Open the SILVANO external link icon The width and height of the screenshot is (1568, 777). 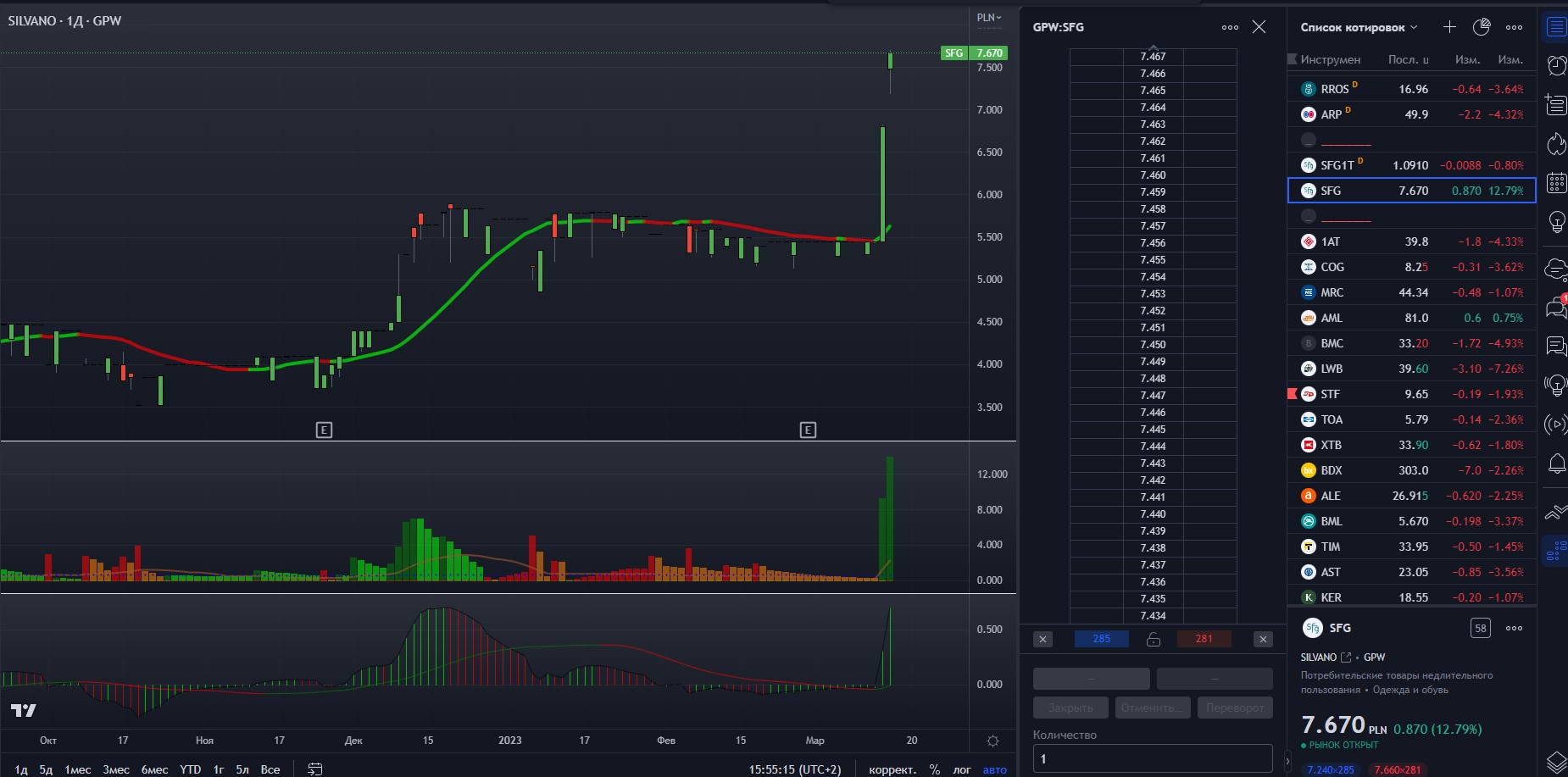(x=1345, y=657)
